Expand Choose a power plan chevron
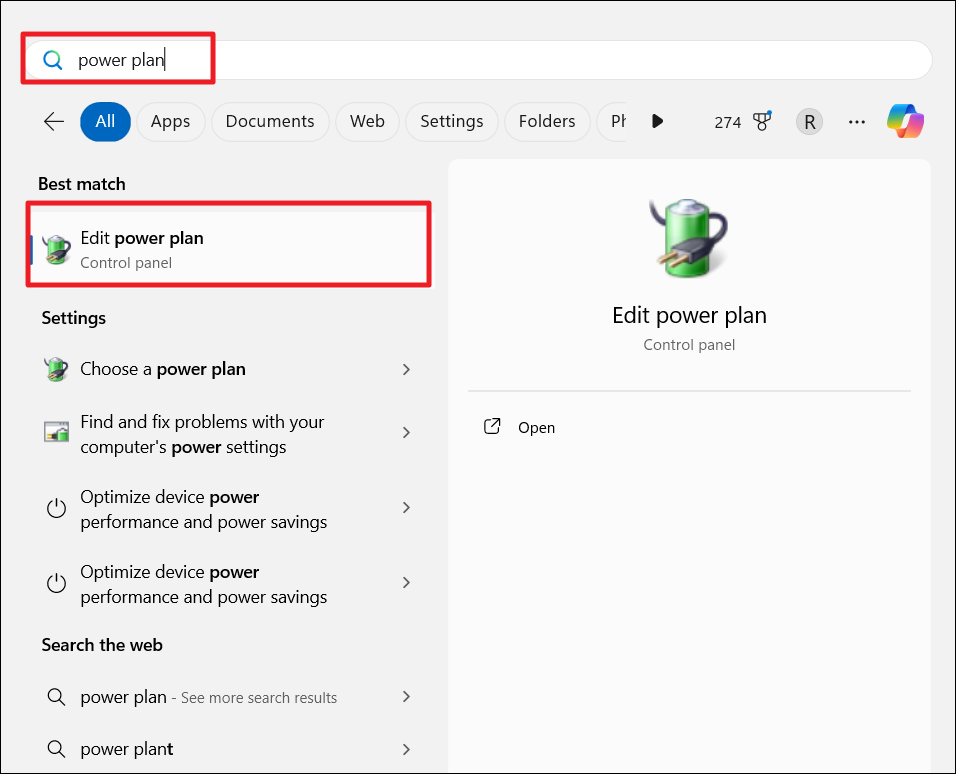 coord(406,369)
